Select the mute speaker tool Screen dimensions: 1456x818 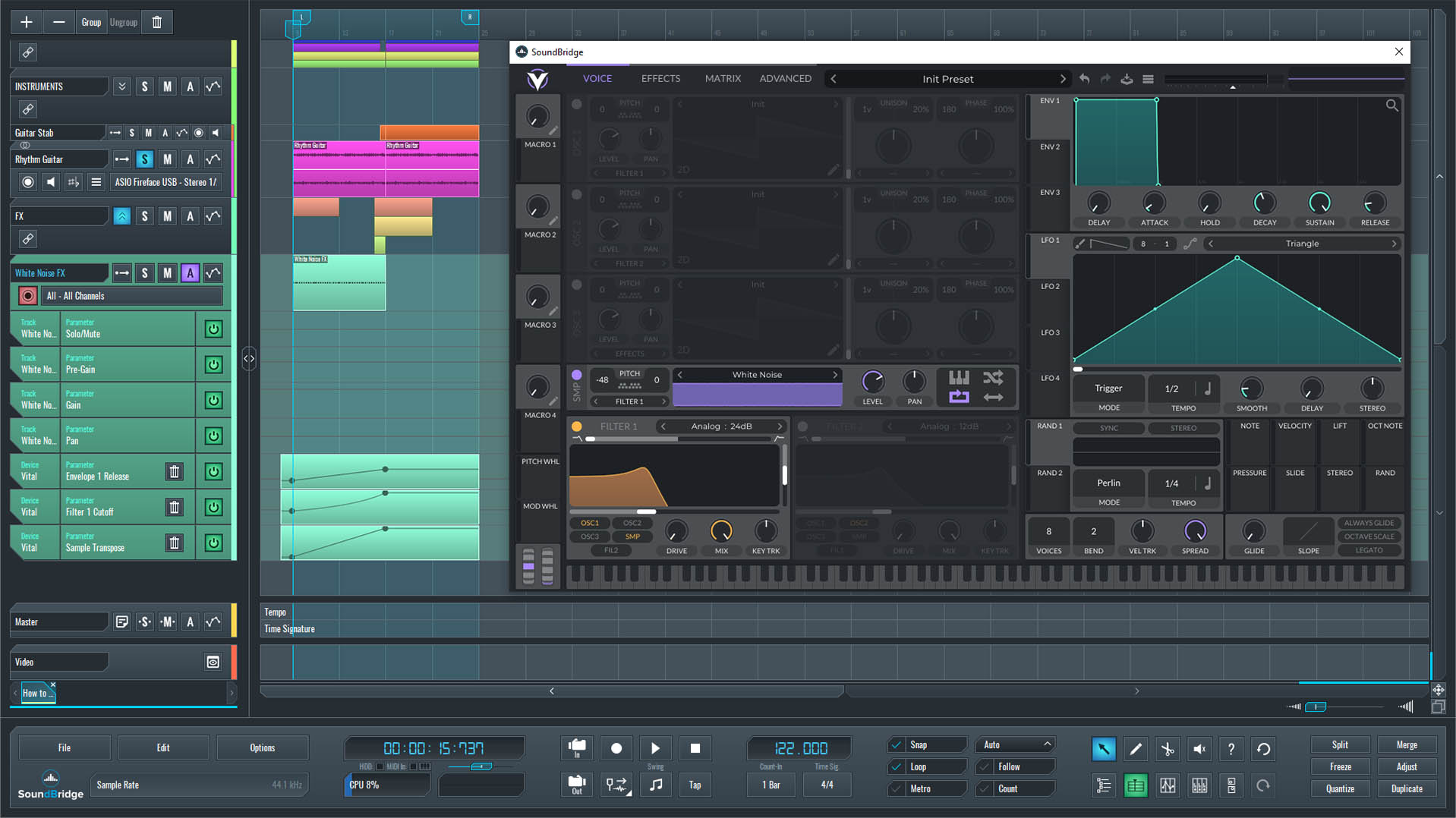(1199, 749)
